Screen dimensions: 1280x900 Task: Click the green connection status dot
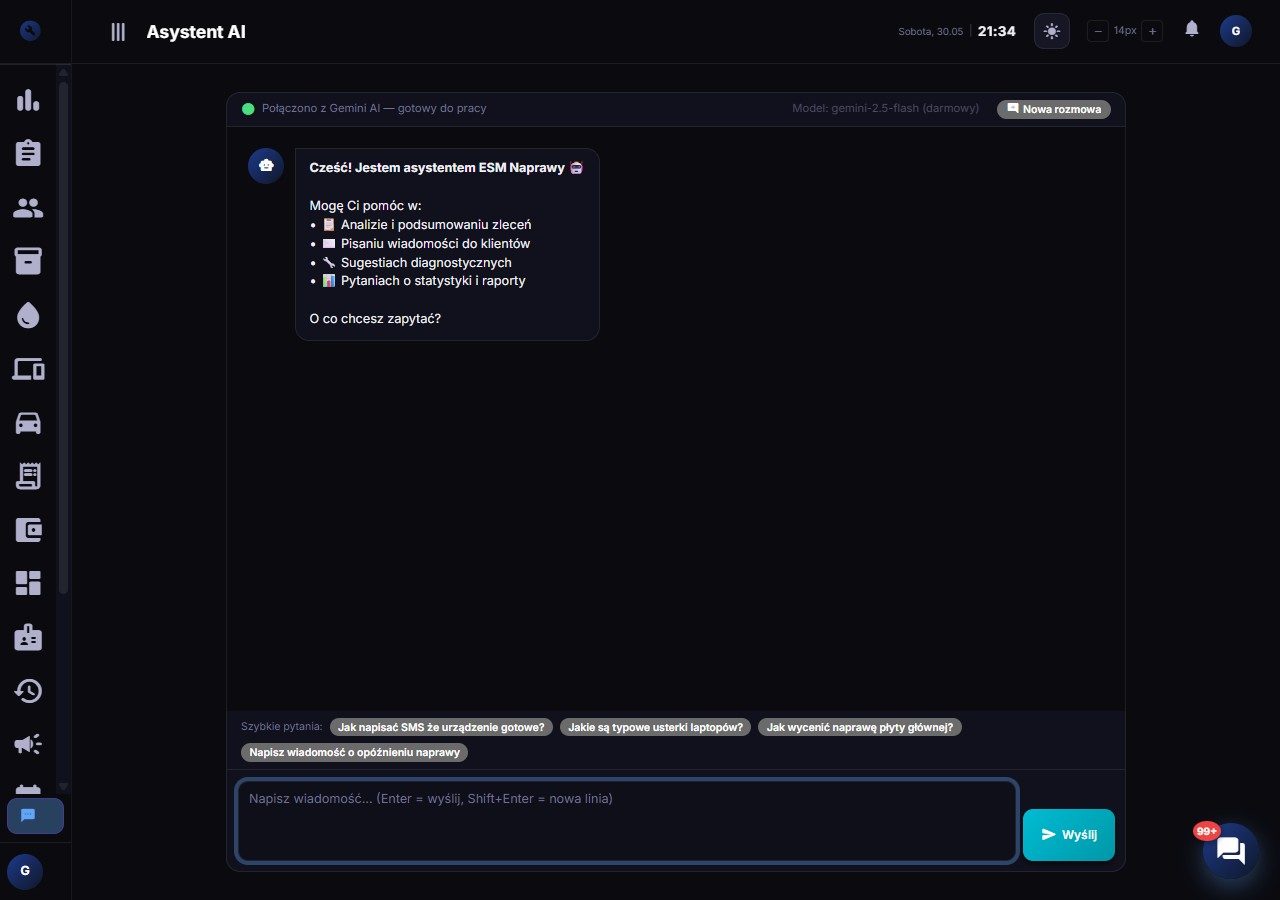tap(248, 109)
